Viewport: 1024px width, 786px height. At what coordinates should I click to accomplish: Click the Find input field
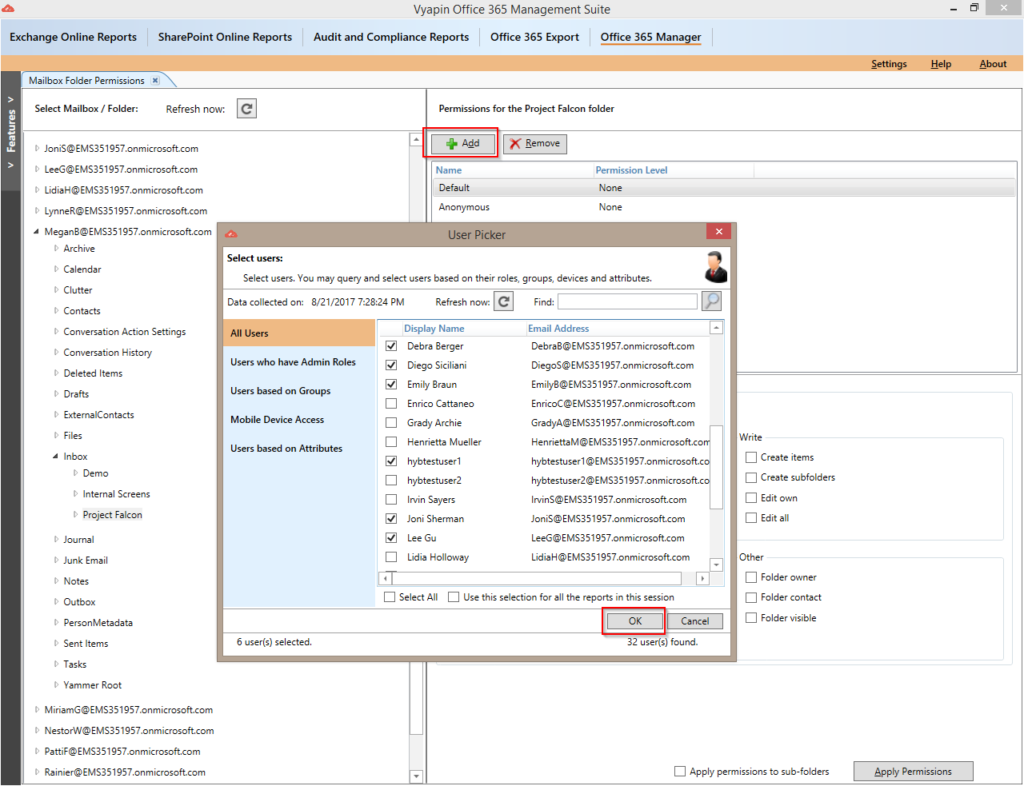point(628,302)
